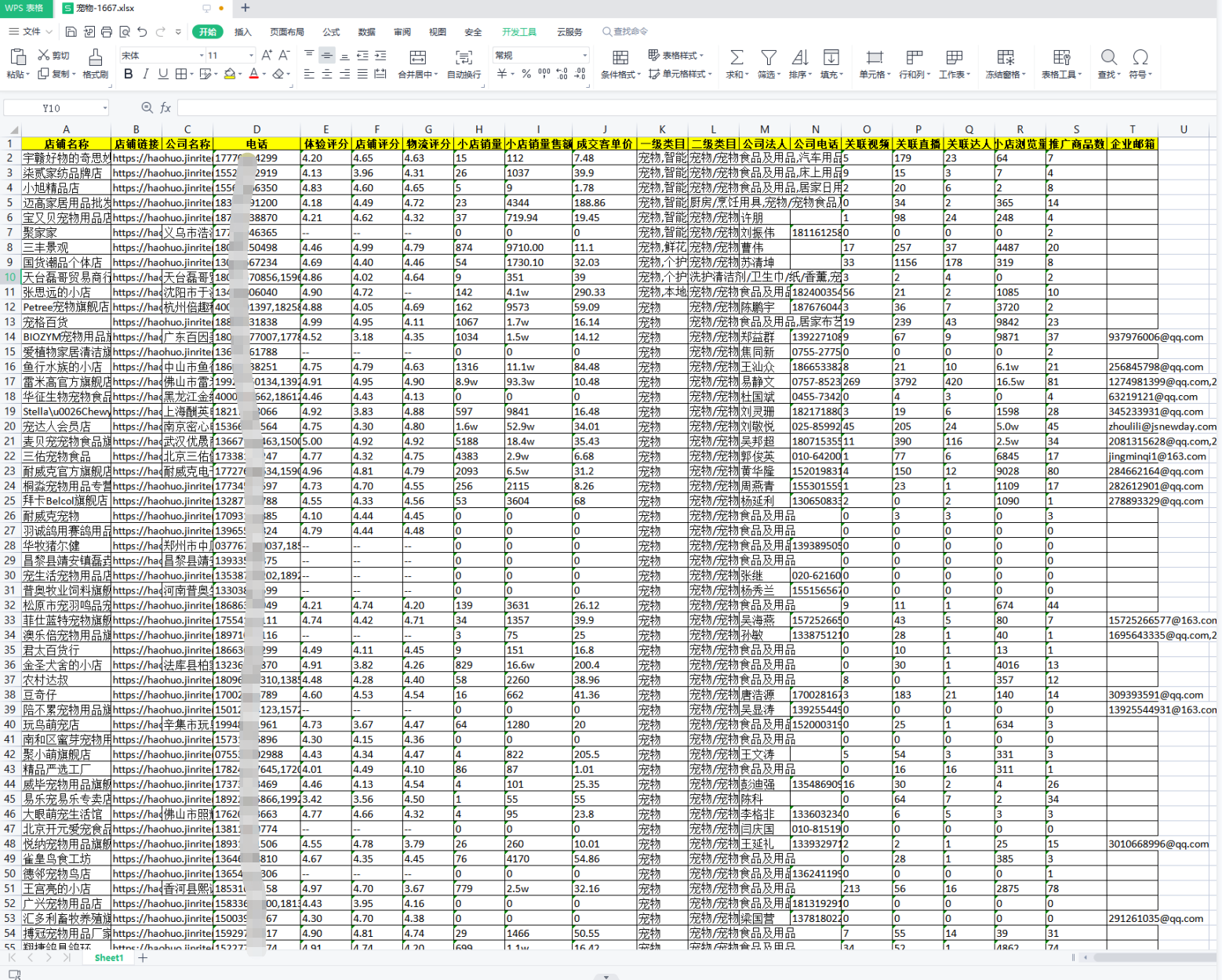Click the red font color button
1222x980 pixels.
(x=253, y=74)
